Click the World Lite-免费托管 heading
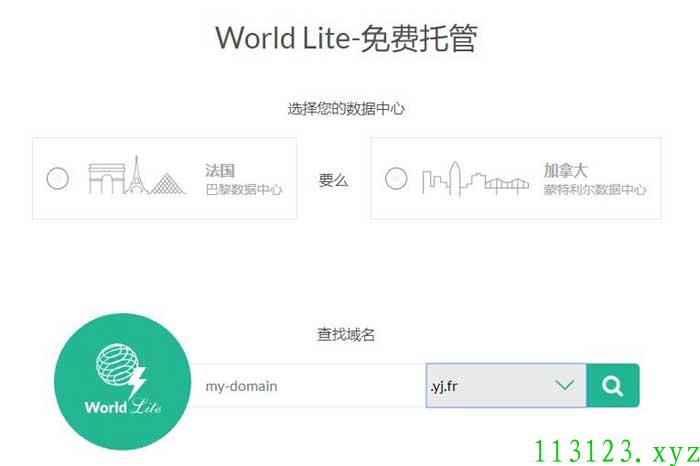The height and width of the screenshot is (466, 700). (x=347, y=38)
